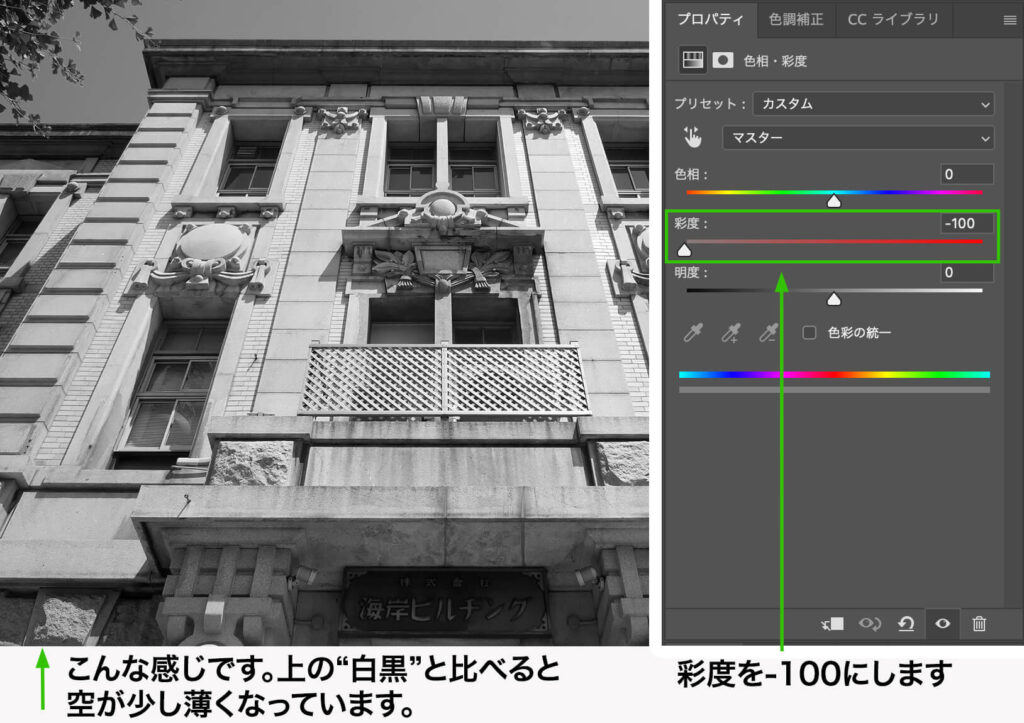Open the CC ライブラリ tab

(893, 20)
